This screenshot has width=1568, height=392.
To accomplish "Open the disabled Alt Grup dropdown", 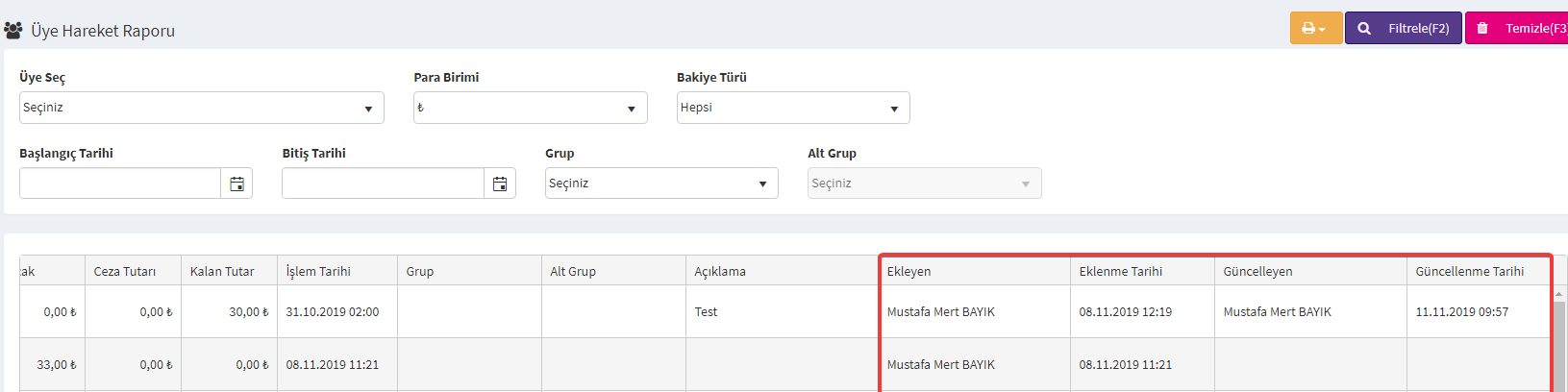I will [x=925, y=184].
